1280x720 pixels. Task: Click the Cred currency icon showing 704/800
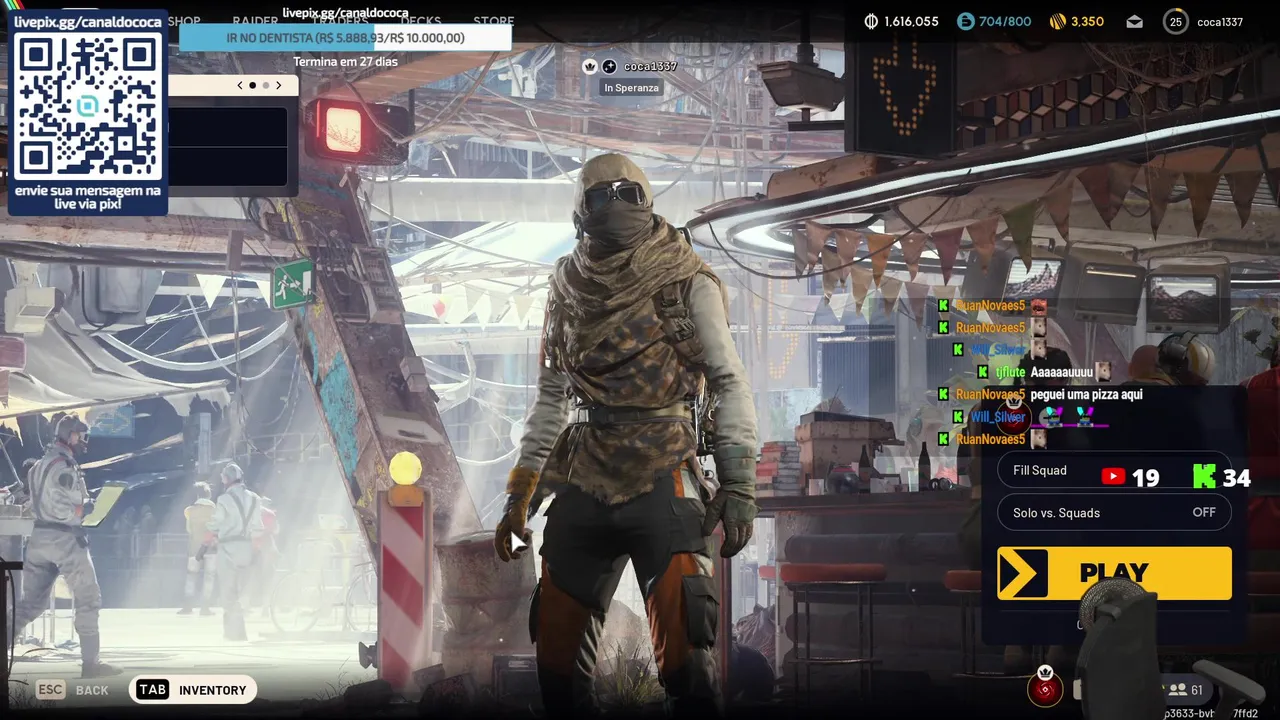[x=965, y=21]
